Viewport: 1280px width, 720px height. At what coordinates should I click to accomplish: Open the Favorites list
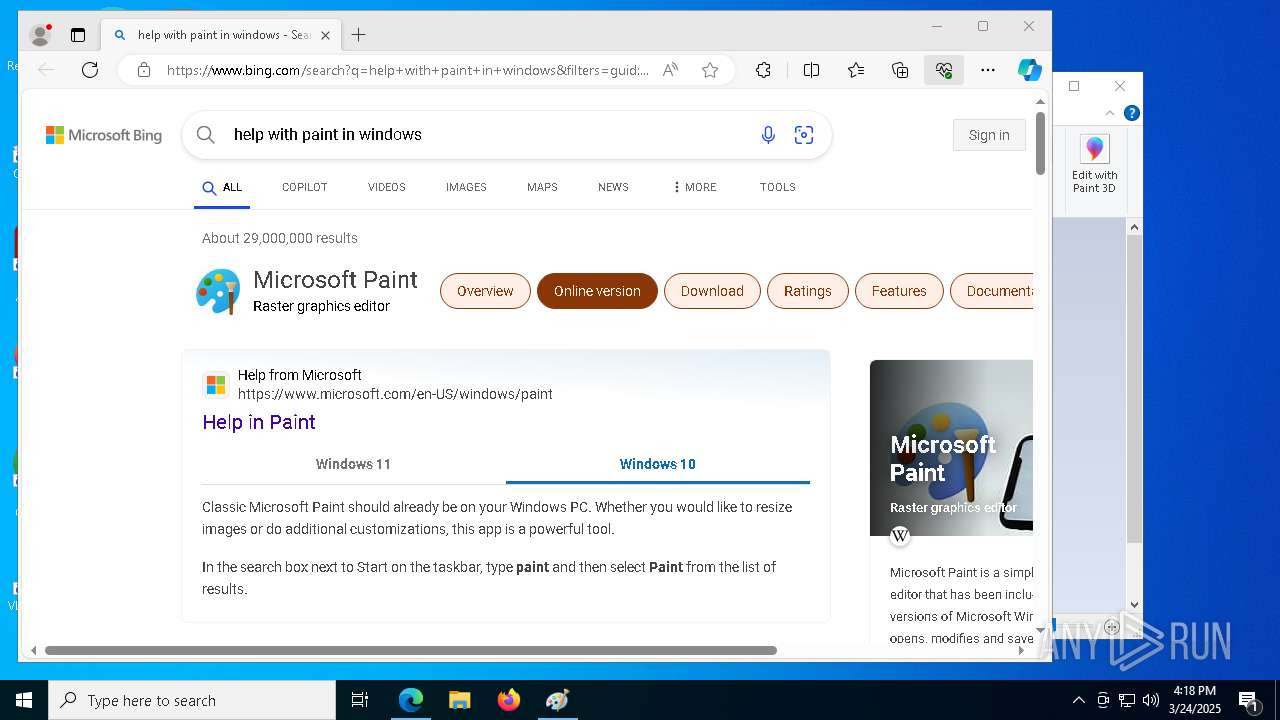[x=856, y=70]
